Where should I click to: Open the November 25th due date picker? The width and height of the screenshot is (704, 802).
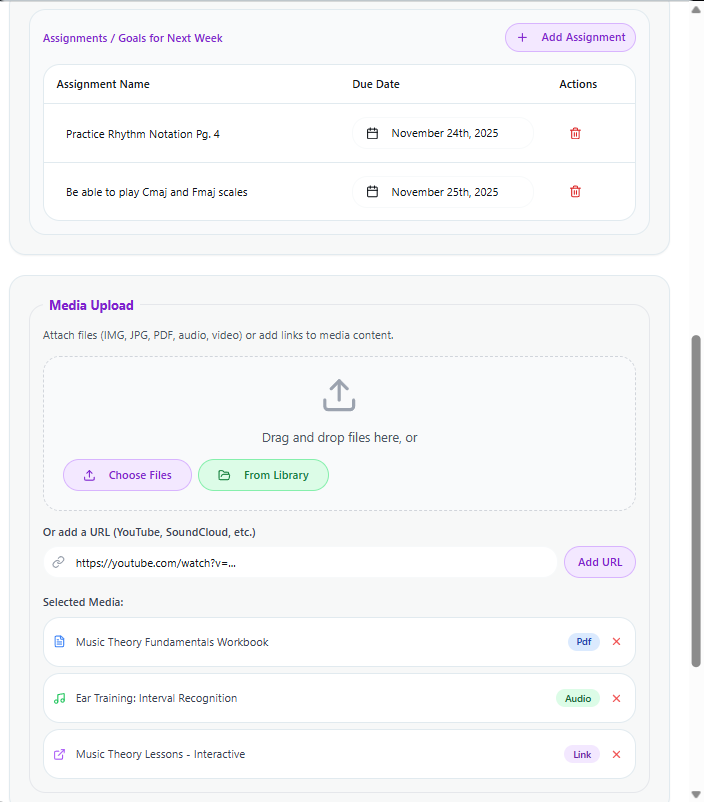coord(443,192)
